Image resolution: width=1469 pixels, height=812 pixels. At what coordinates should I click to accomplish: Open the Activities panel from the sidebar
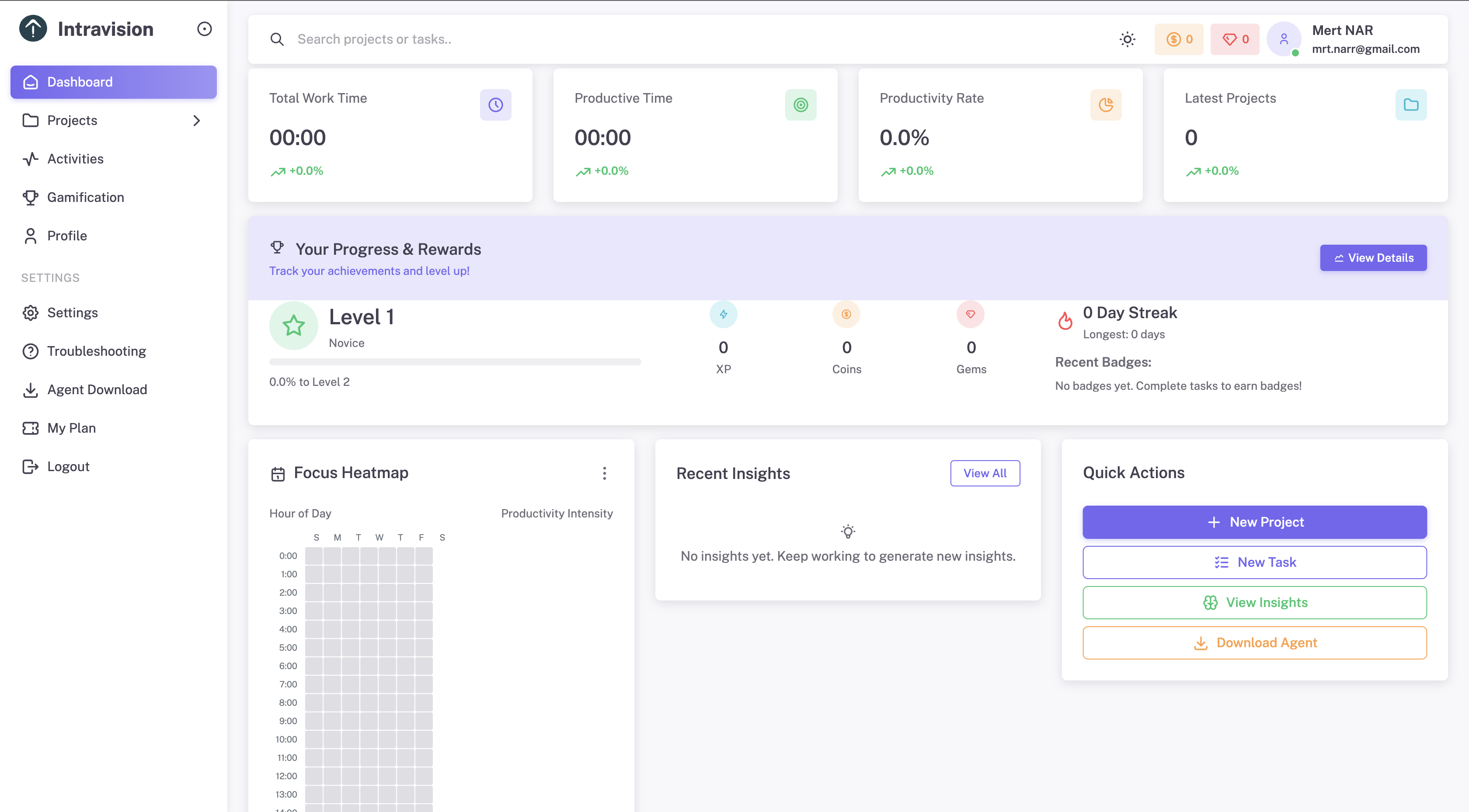[x=75, y=159]
